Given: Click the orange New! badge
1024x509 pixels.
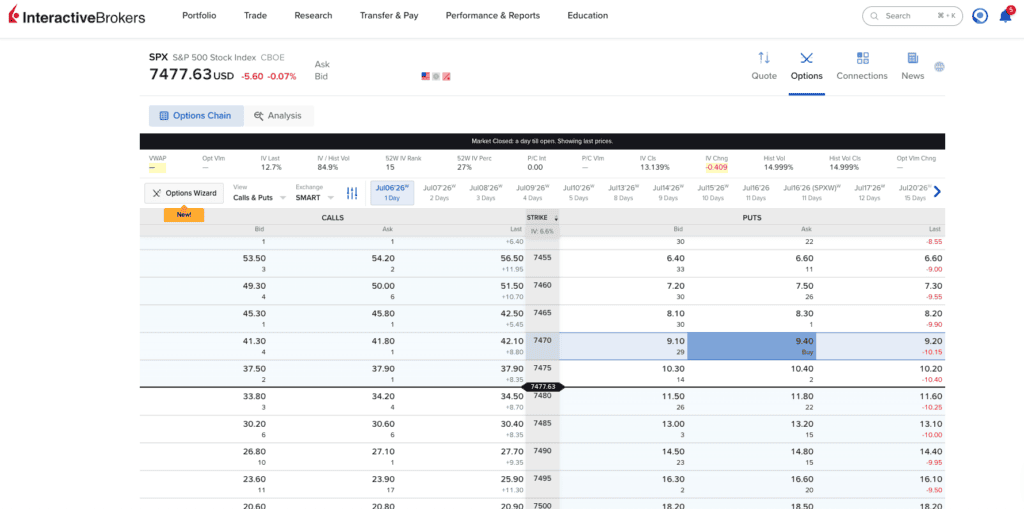Looking at the screenshot, I should [184, 214].
